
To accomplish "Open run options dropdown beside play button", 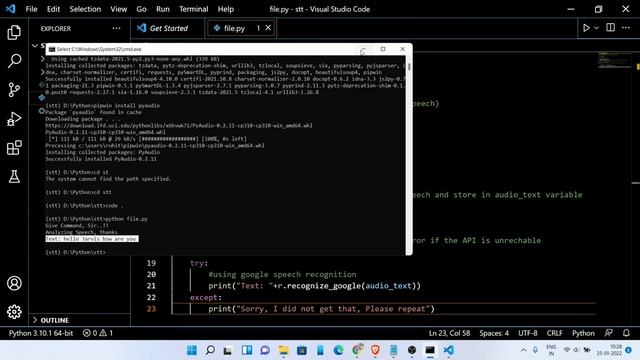I will coord(596,28).
